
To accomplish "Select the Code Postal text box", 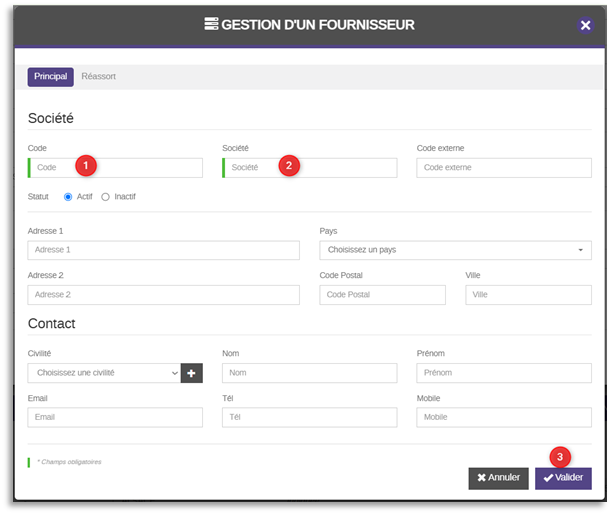I will (x=382, y=295).
